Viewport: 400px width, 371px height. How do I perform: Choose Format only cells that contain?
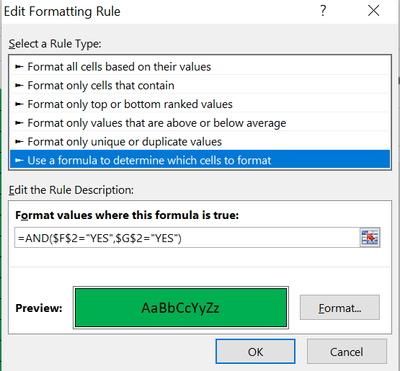click(x=200, y=85)
